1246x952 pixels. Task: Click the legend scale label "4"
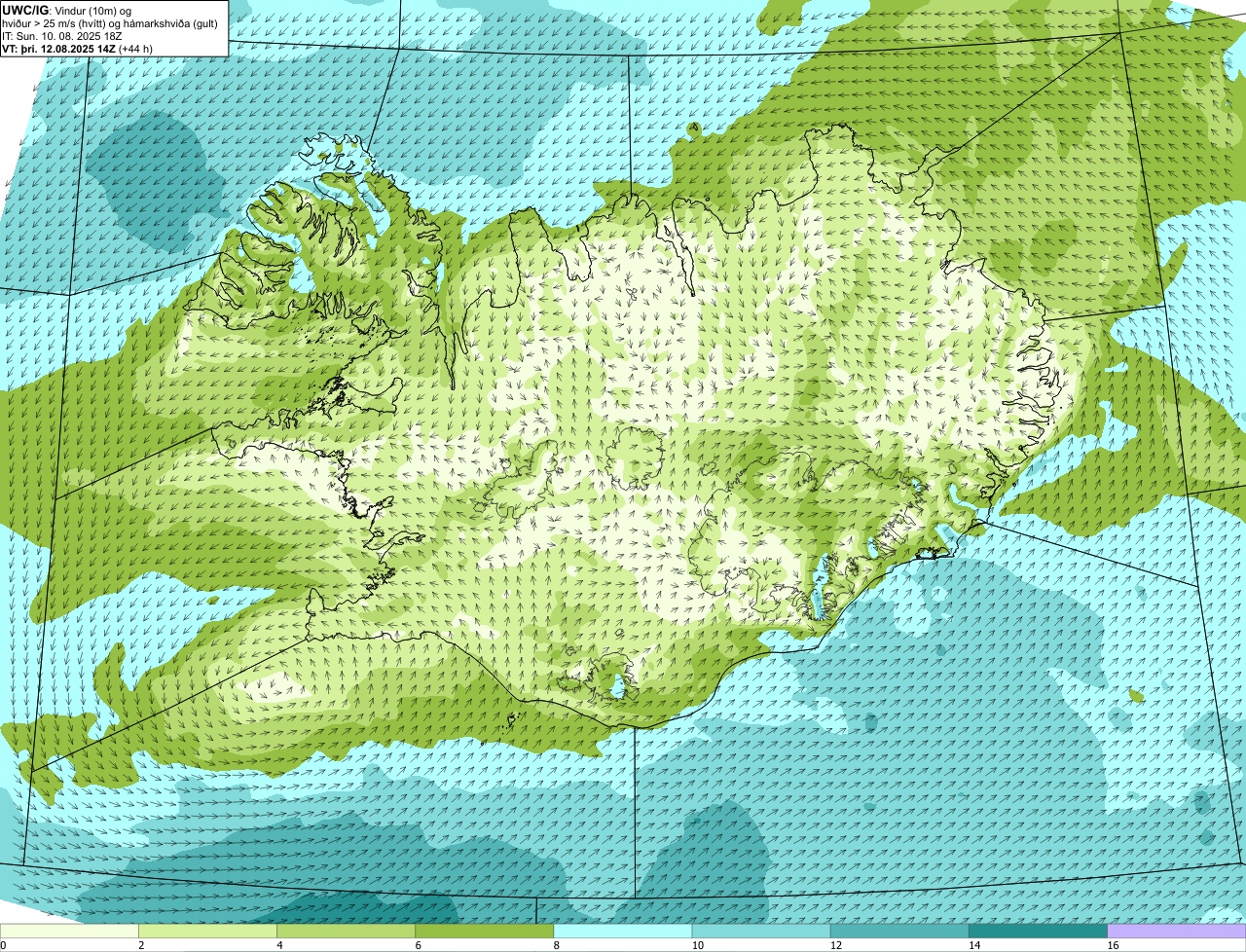[x=279, y=945]
